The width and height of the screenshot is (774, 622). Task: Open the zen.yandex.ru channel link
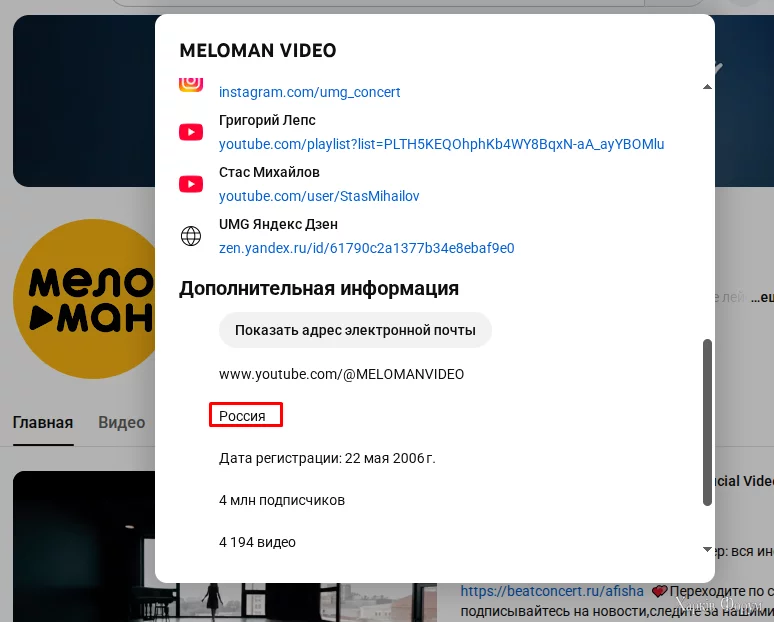click(367, 248)
